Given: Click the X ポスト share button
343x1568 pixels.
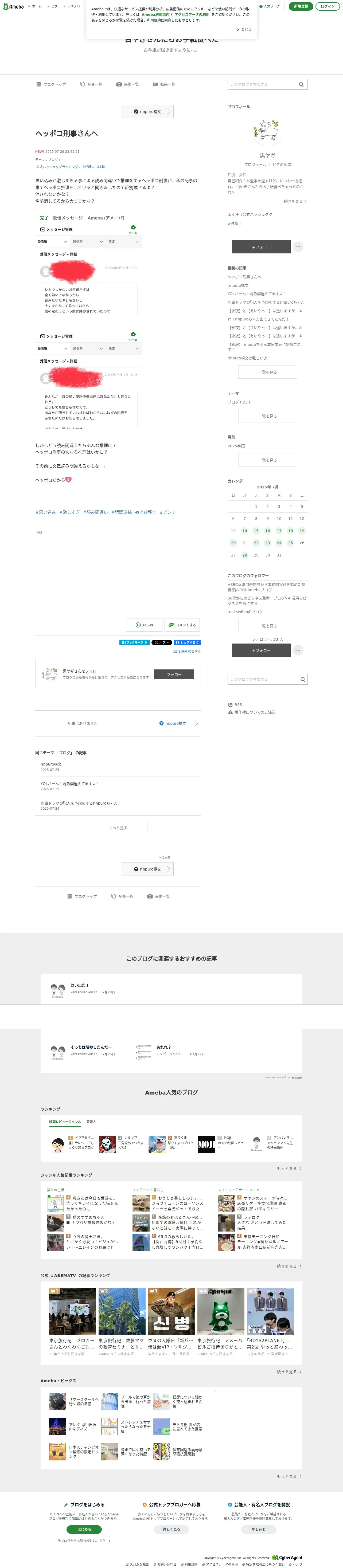Looking at the screenshot, I should tap(161, 642).
